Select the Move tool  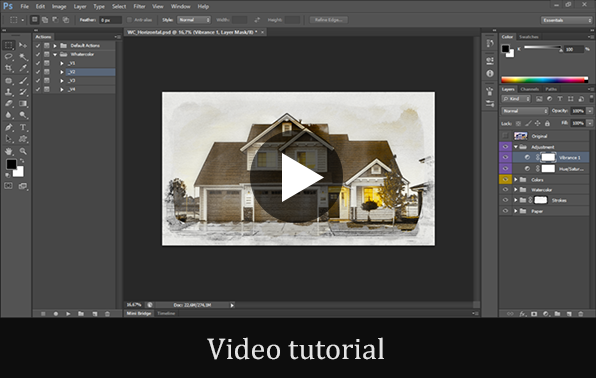[x=23, y=45]
